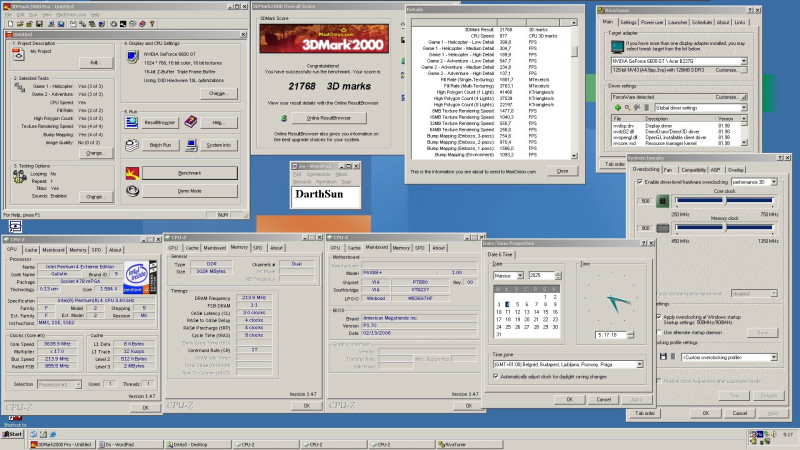Open the Power user tab in RivaTuner
This screenshot has width=800, height=450.
652,22
